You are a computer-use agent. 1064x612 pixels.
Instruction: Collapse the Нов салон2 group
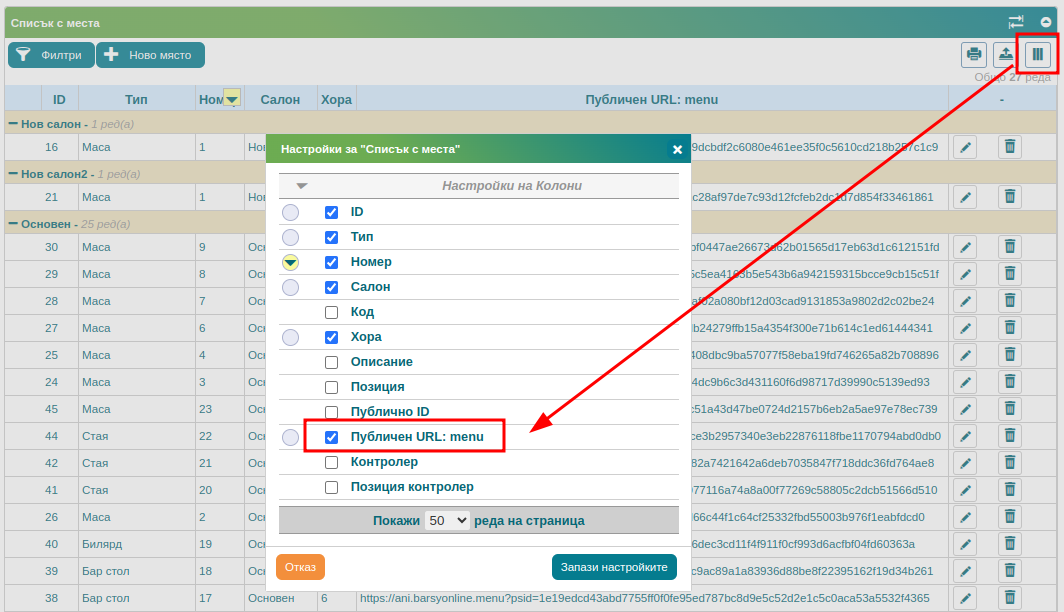tap(13, 174)
